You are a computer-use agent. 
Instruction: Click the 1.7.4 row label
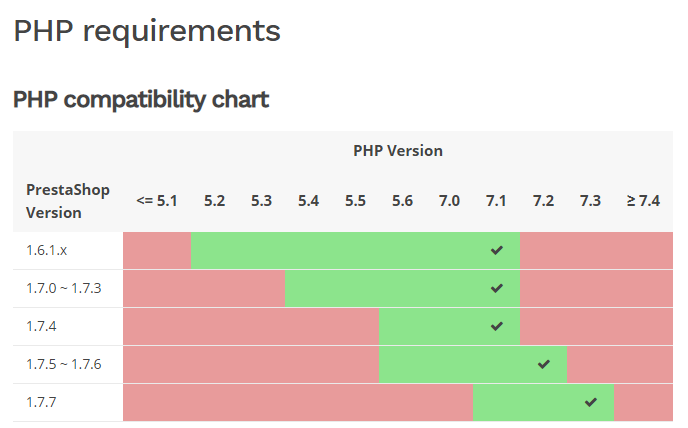tap(41, 326)
